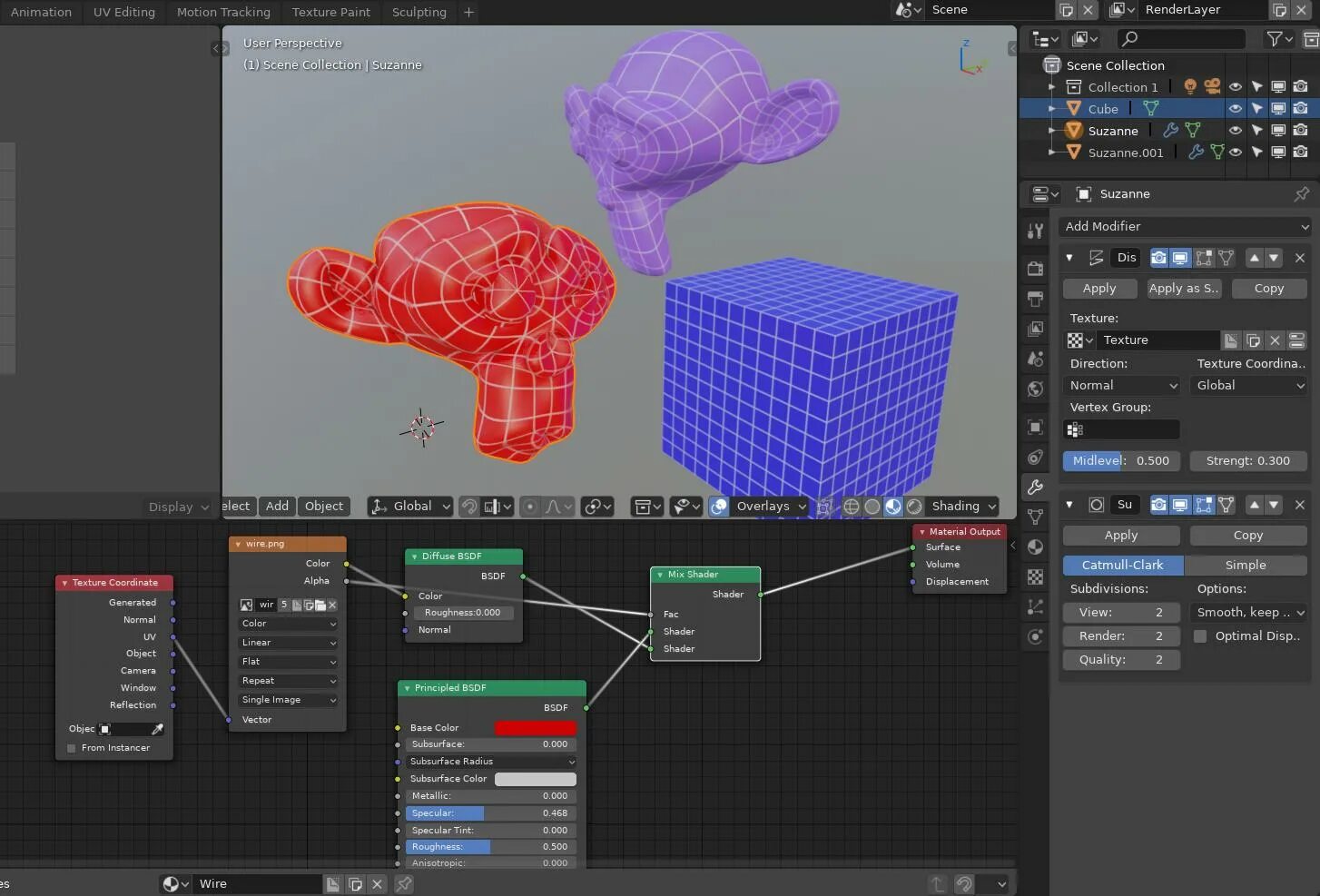Open the Material properties sphere tab icon

tap(1035, 546)
